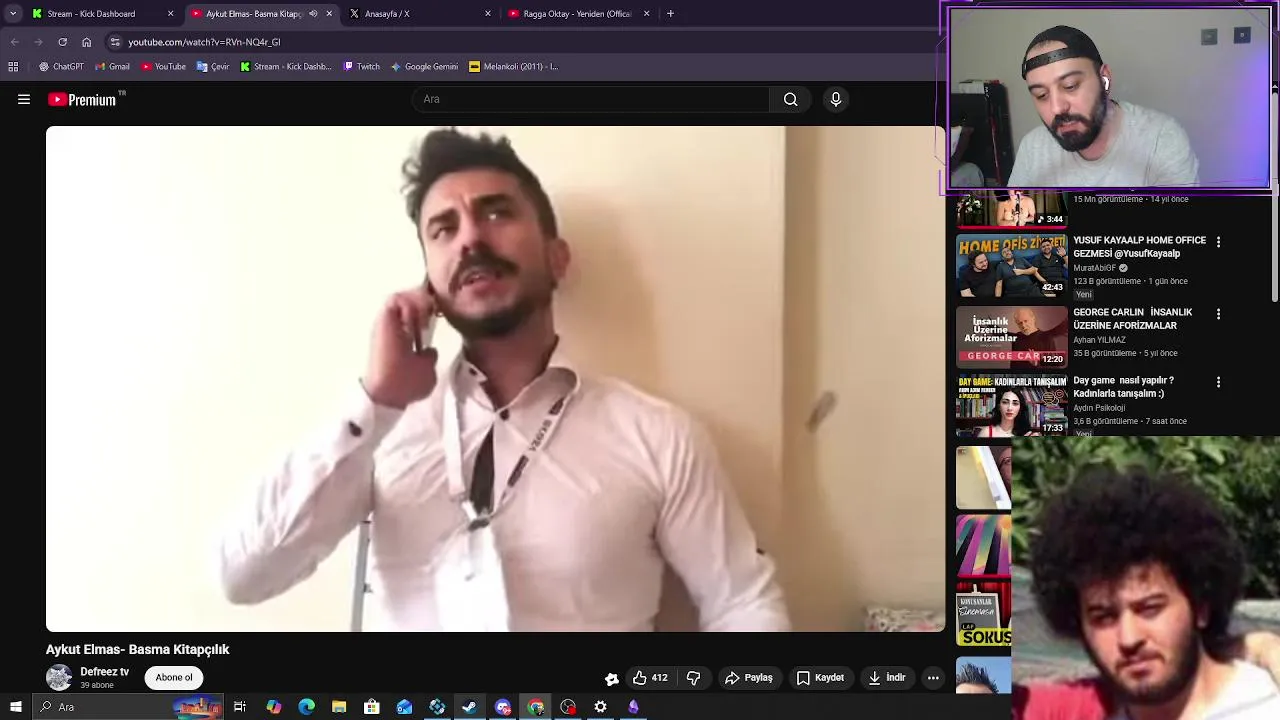Open options for YUSUF KAYAALP HOME OFFICE video
Screen dimensions: 1280x720
(x=1218, y=242)
